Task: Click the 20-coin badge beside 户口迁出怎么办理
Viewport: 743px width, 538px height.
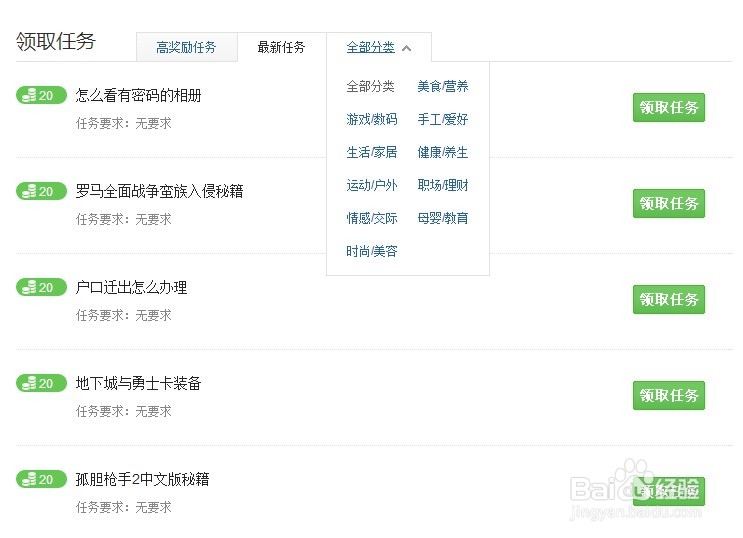Action: [41, 288]
